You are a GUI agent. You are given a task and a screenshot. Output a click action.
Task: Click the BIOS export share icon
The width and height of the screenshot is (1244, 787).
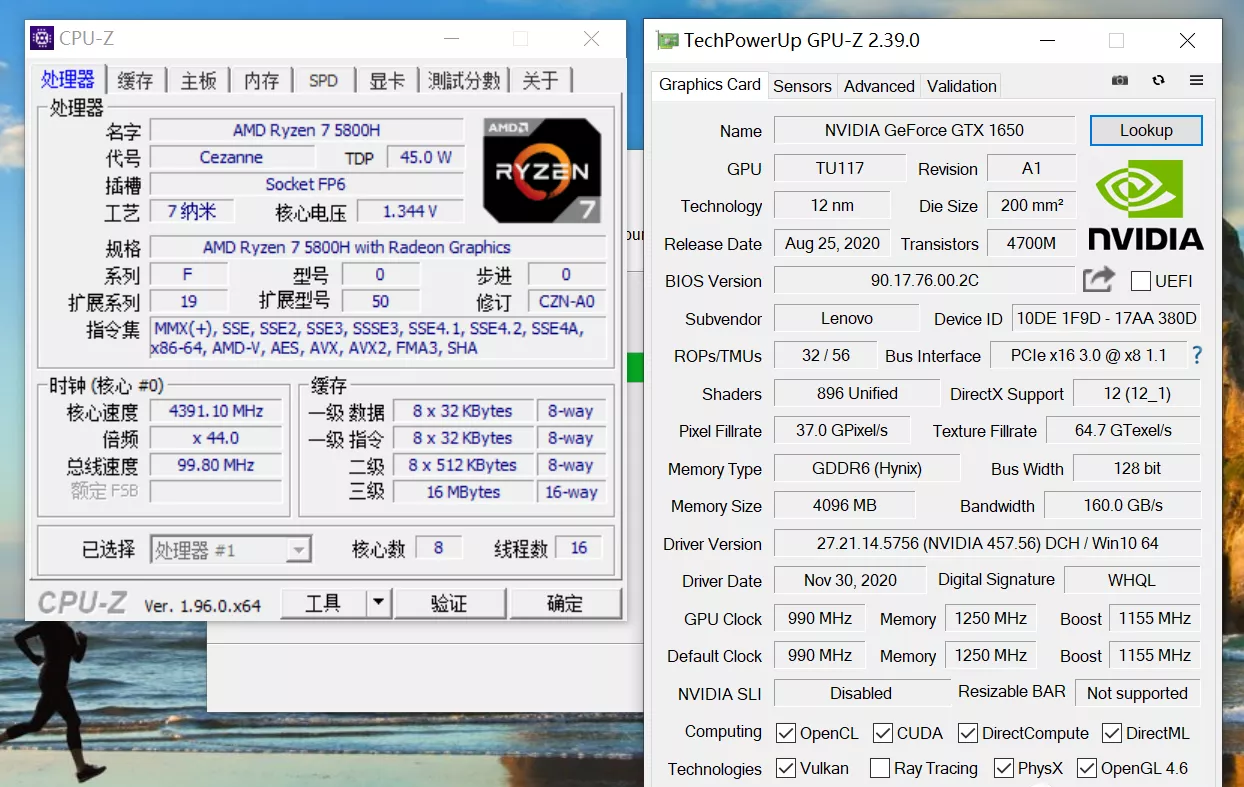(x=1098, y=279)
